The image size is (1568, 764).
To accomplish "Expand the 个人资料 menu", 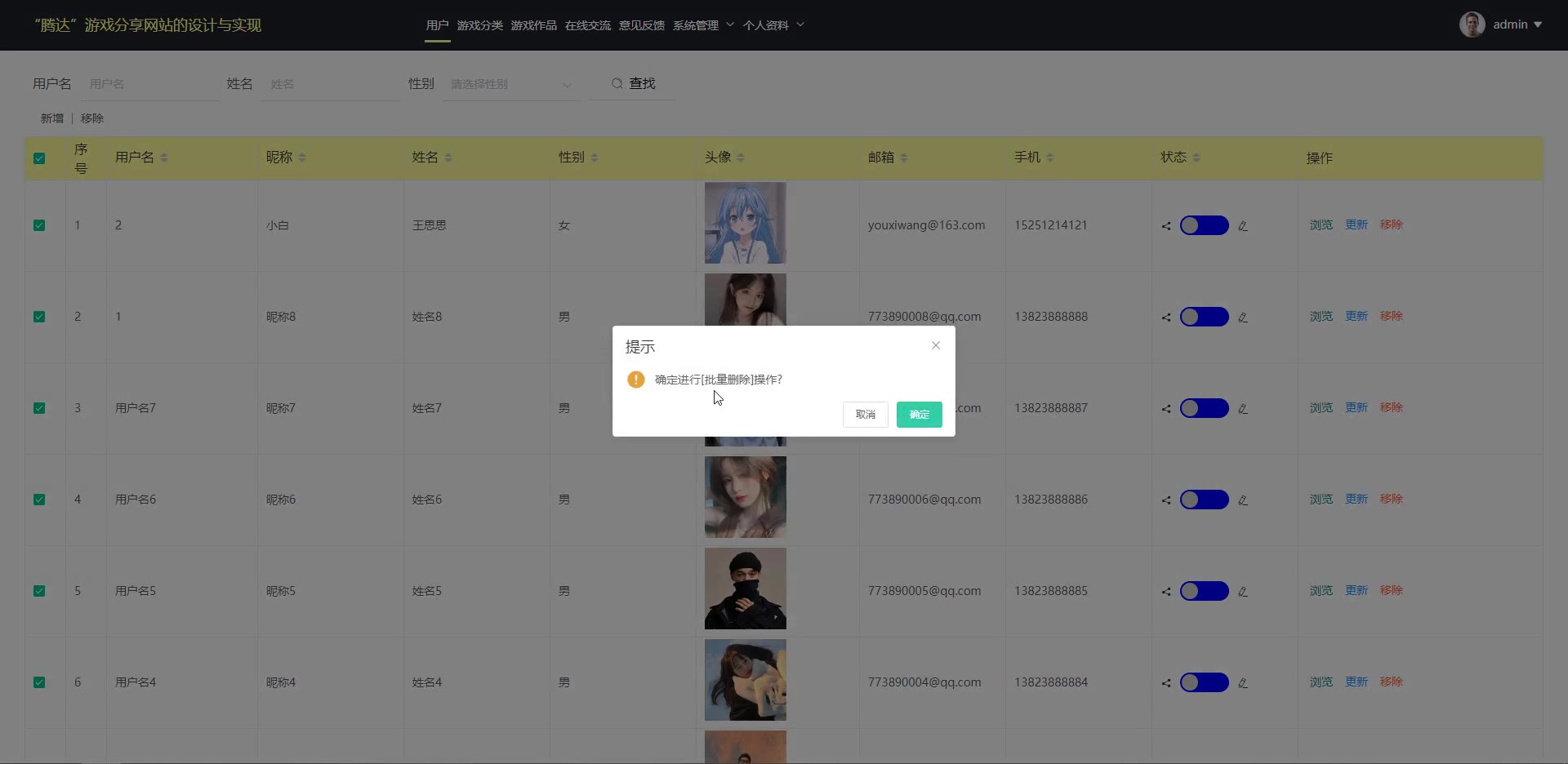I will [x=773, y=25].
